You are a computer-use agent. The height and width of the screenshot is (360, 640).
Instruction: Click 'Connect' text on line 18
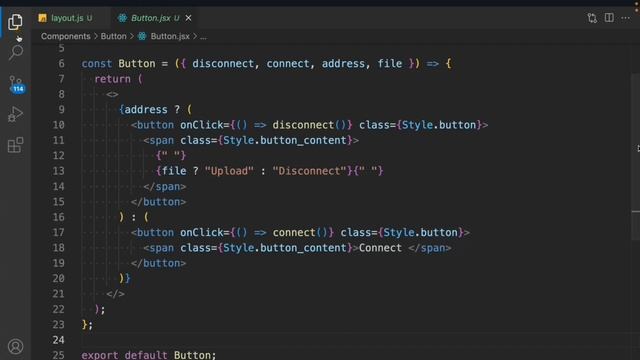tap(380, 248)
